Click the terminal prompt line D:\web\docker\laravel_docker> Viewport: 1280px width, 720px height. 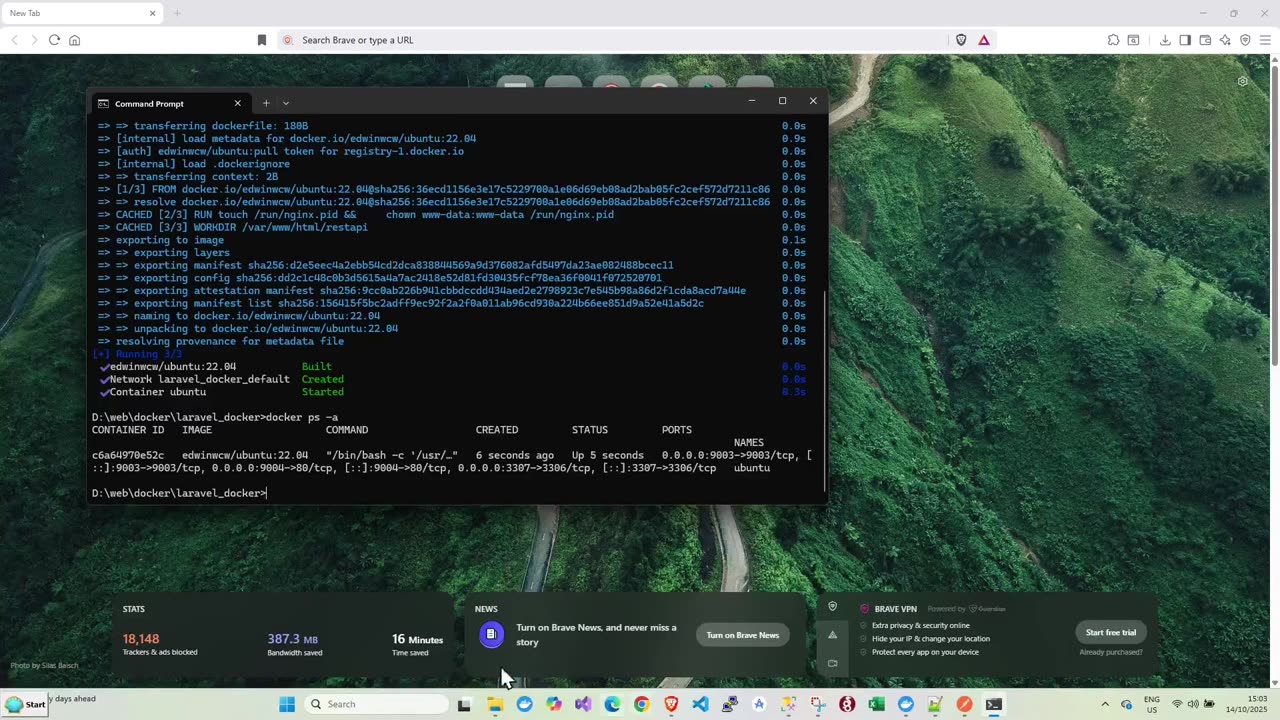click(x=179, y=493)
